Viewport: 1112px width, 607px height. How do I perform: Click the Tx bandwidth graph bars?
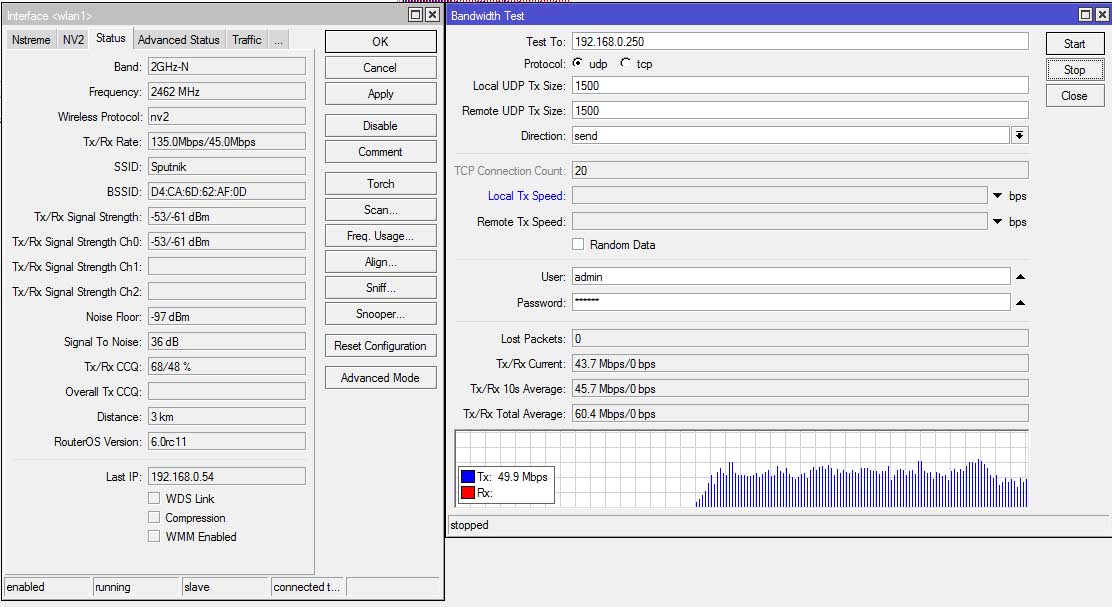pos(861,486)
